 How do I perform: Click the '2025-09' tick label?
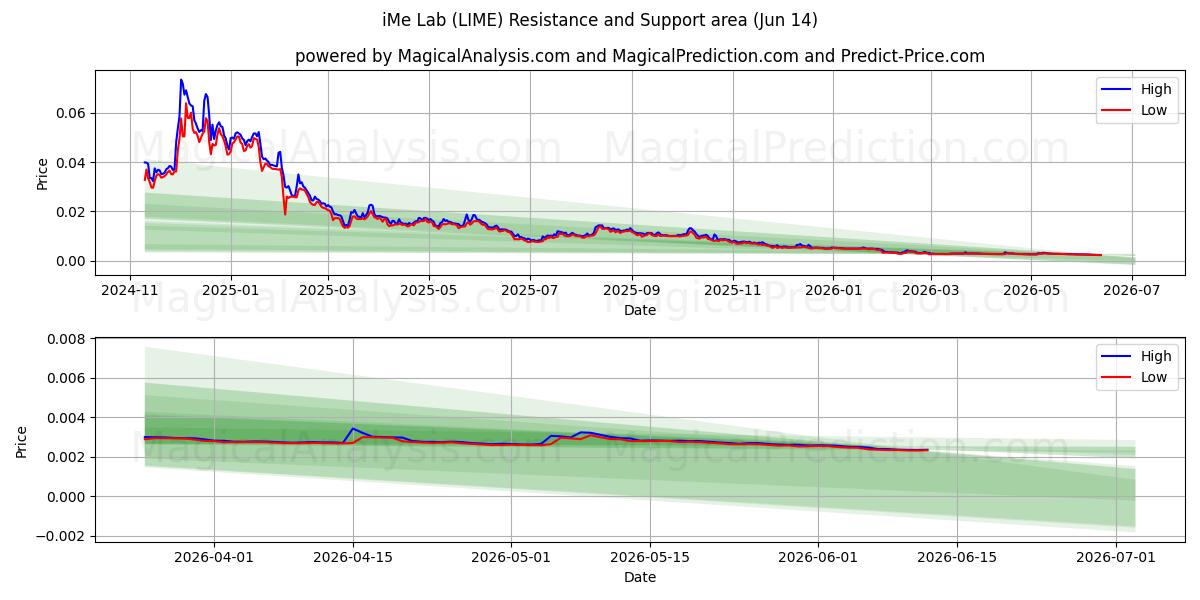[632, 290]
